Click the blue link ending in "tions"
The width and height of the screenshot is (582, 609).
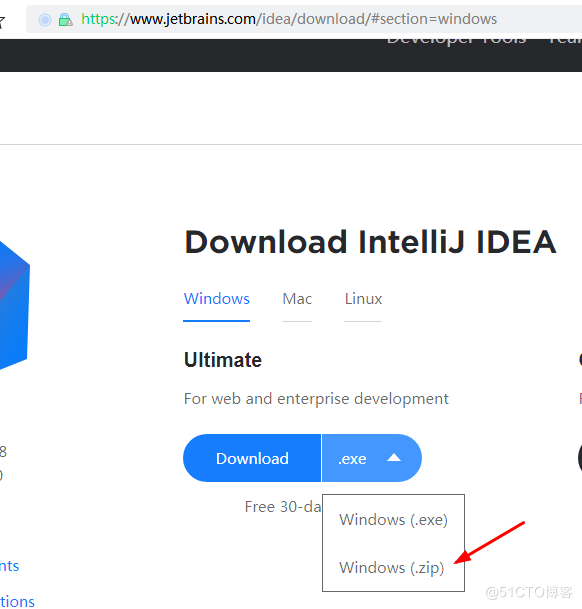(x=17, y=602)
